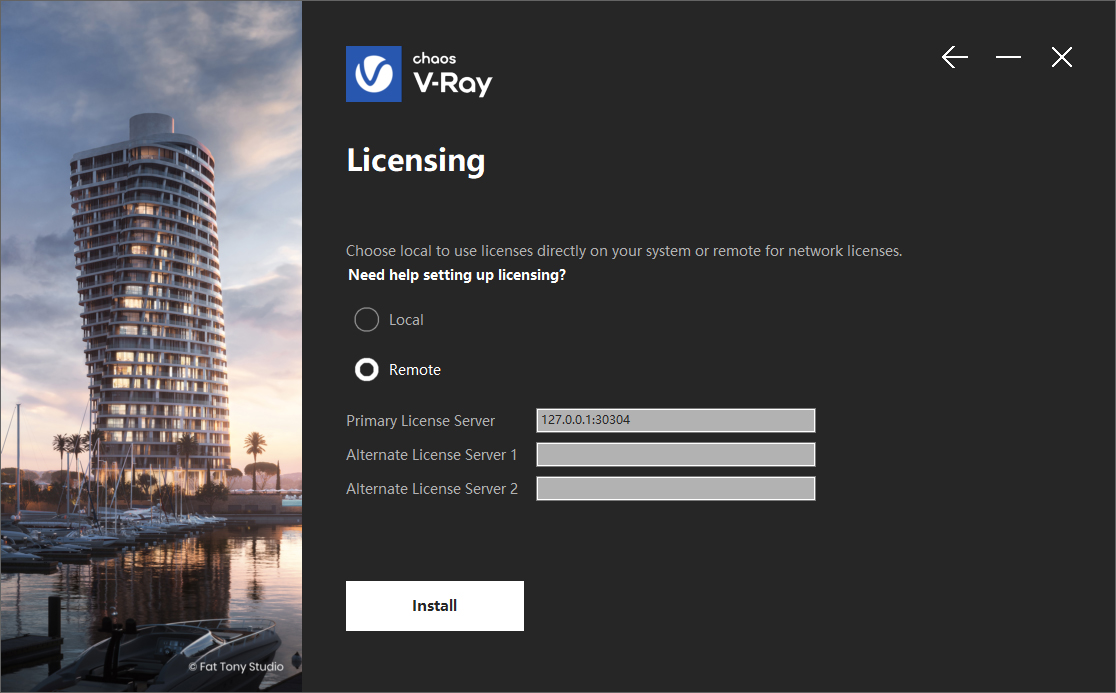The width and height of the screenshot is (1116, 693).
Task: Click the 'Alternate License Server 1' label
Action: pyautogui.click(x=431, y=455)
